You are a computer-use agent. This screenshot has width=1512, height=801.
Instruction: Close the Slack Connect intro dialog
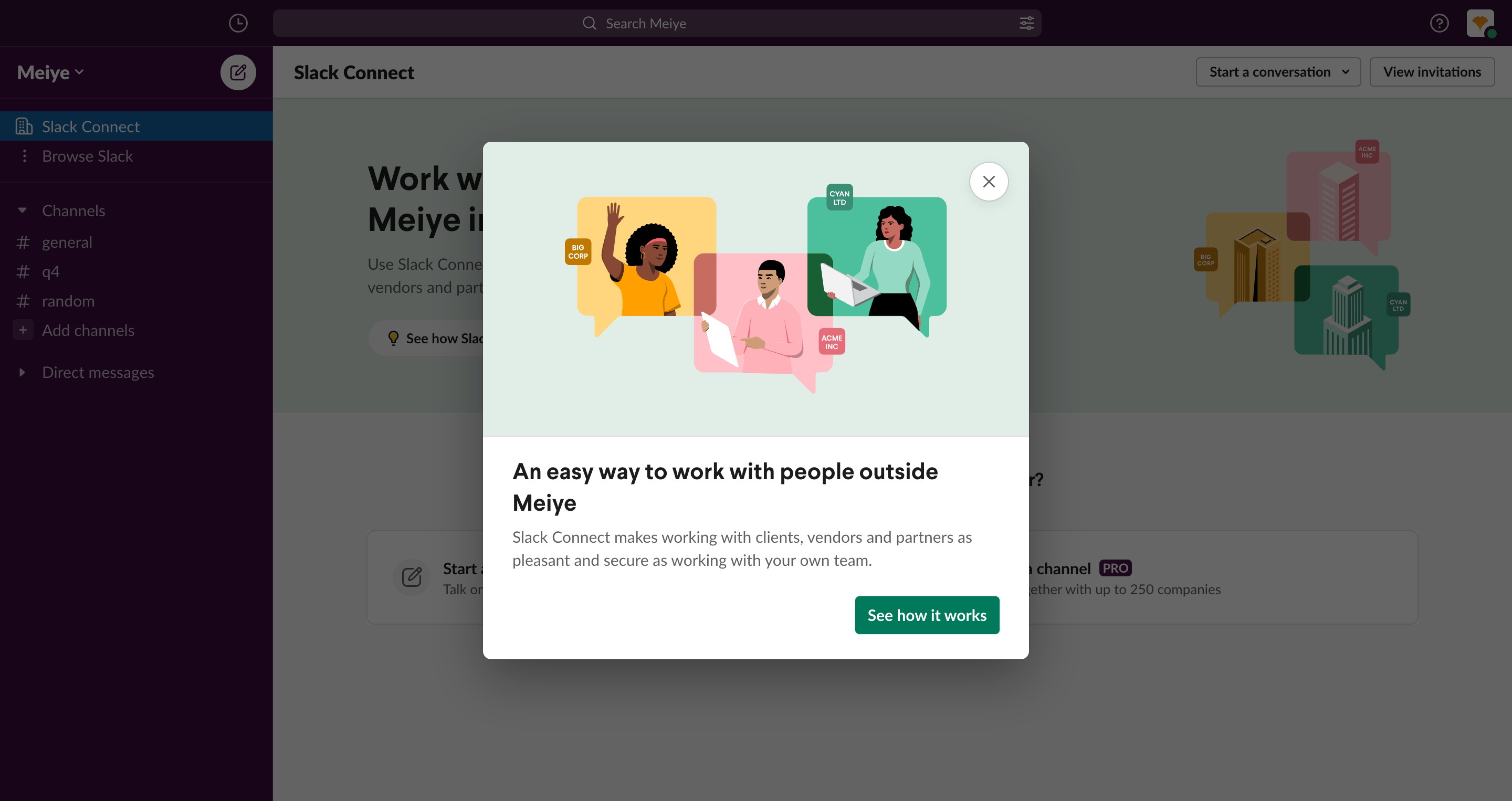coord(989,181)
